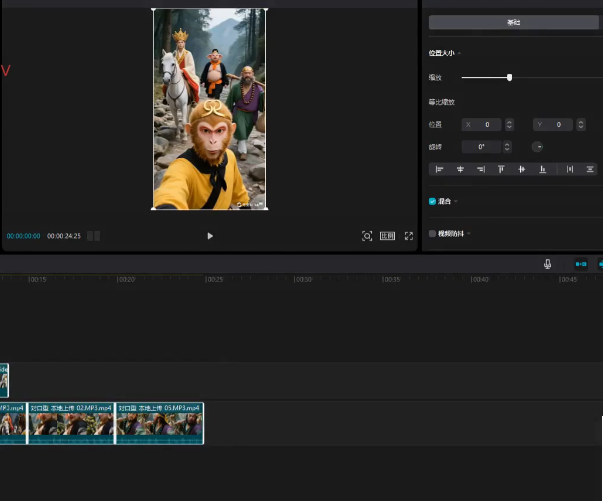This screenshot has height=501, width=603.
Task: Expand the 视频防抖 section arrow
Action: coord(468,233)
